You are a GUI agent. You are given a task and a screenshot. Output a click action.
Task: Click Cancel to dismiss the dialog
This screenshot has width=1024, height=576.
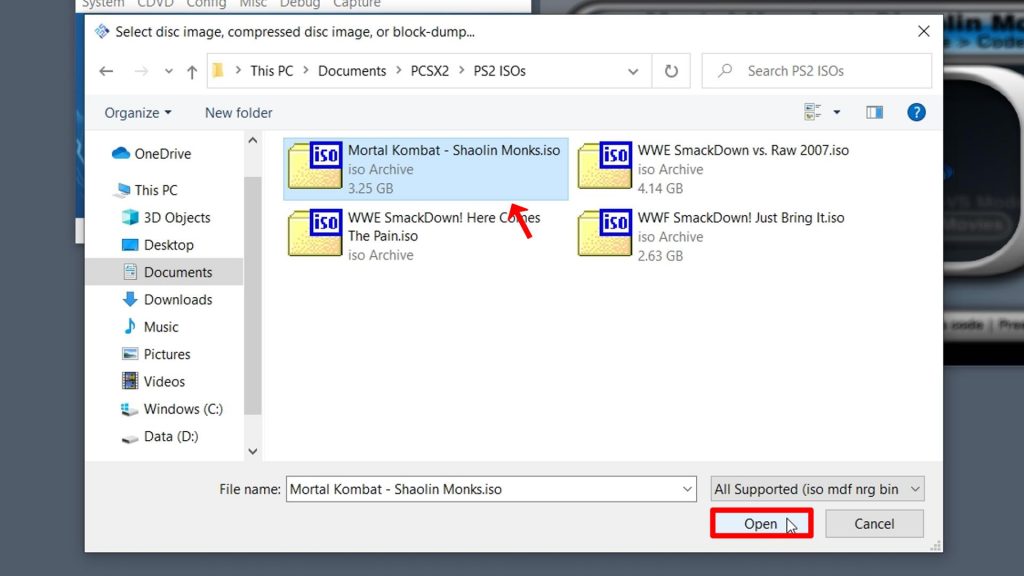pos(874,523)
